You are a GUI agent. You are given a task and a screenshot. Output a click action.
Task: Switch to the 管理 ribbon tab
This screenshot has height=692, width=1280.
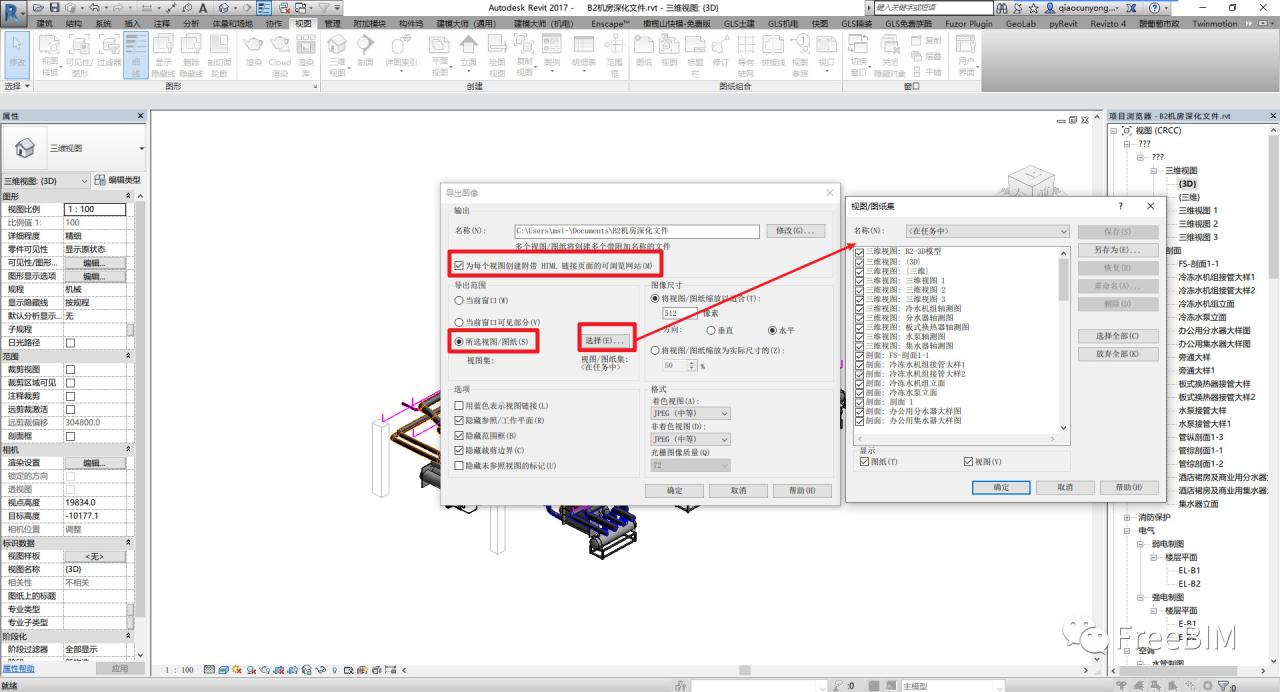333,23
